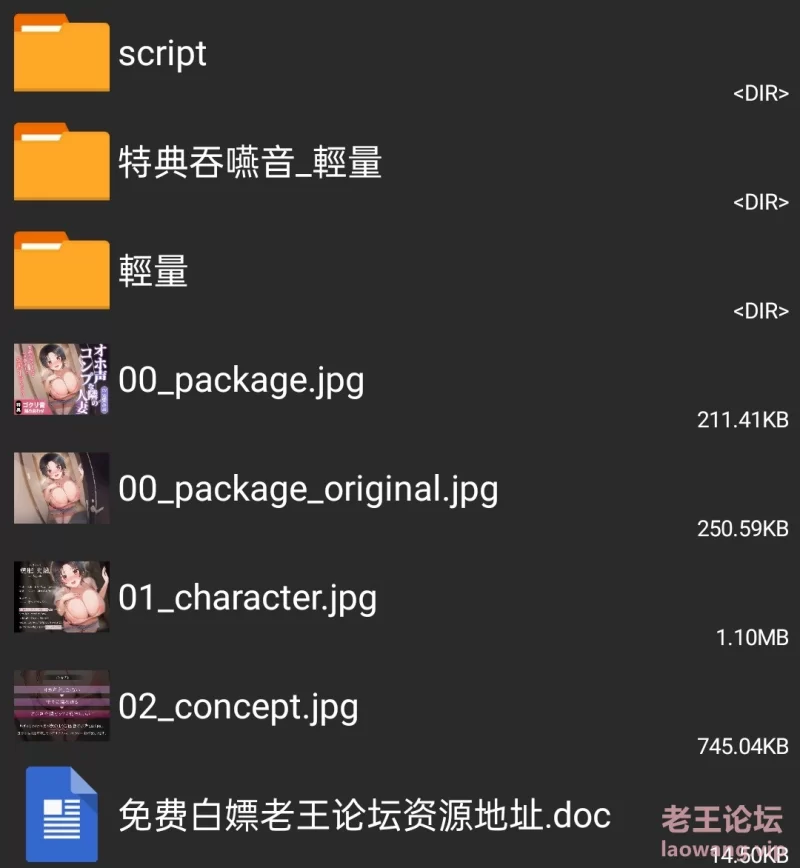
Task: Open the 輕量 folder icon
Action: [61, 270]
